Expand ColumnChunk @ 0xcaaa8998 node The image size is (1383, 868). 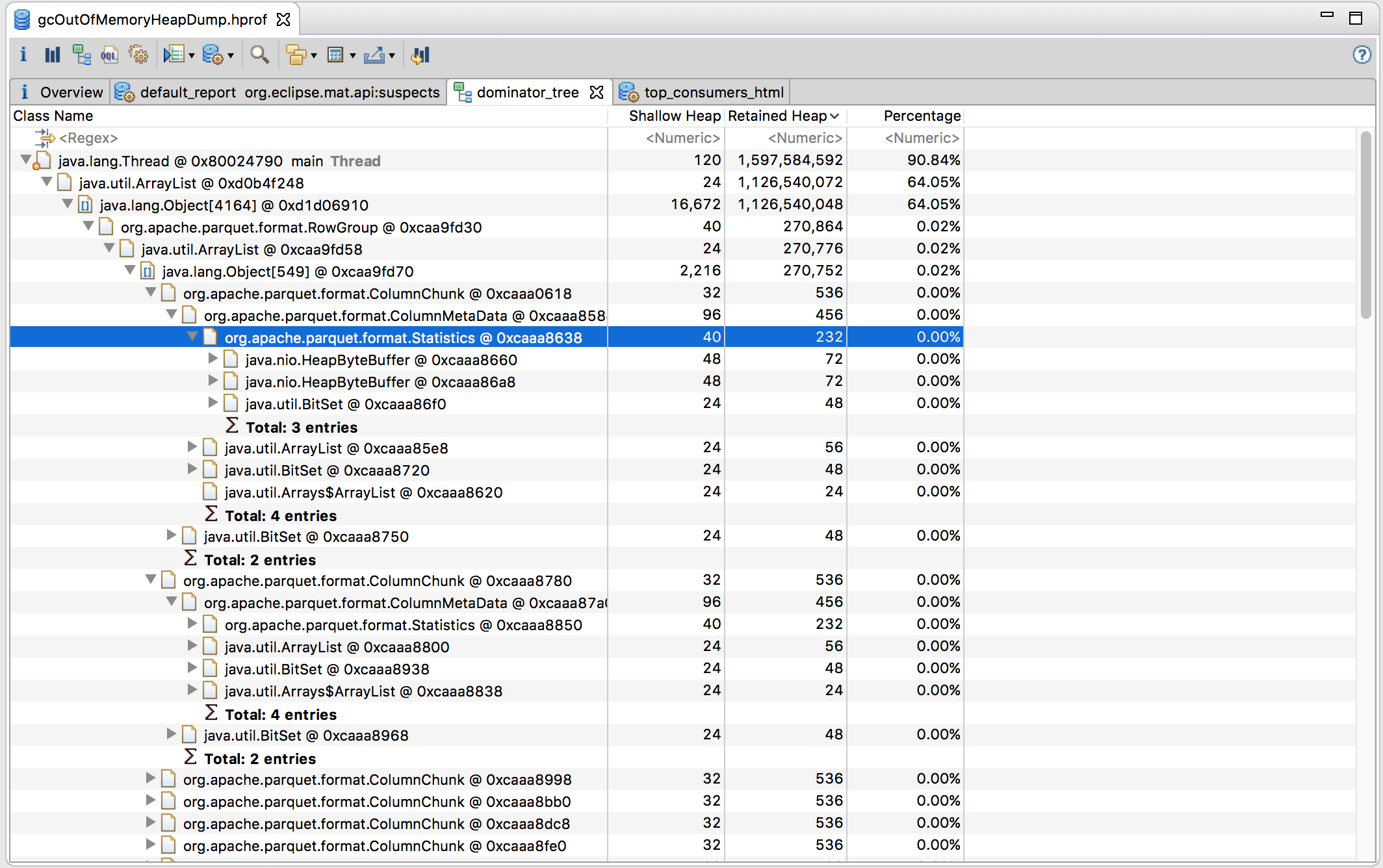click(x=150, y=778)
